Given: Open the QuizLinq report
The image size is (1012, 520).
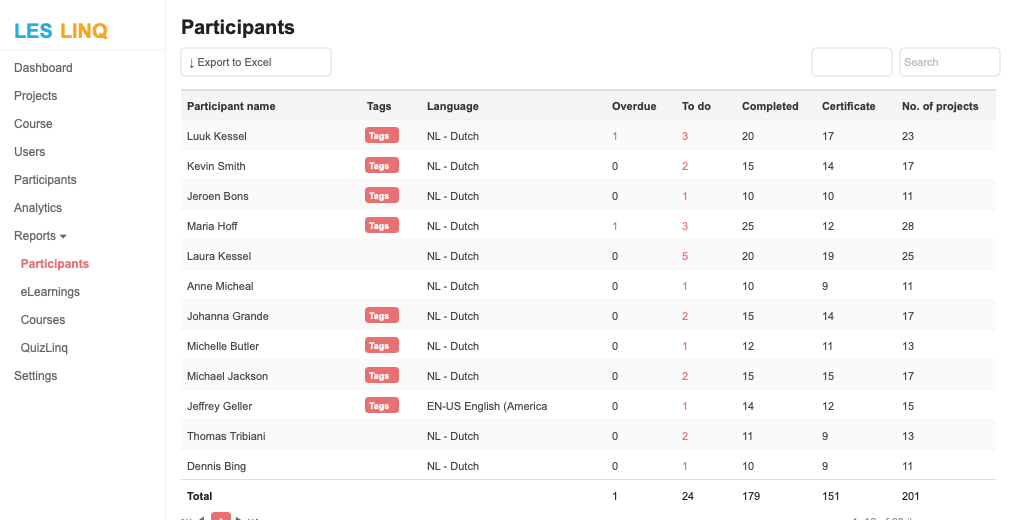Looking at the screenshot, I should [44, 347].
